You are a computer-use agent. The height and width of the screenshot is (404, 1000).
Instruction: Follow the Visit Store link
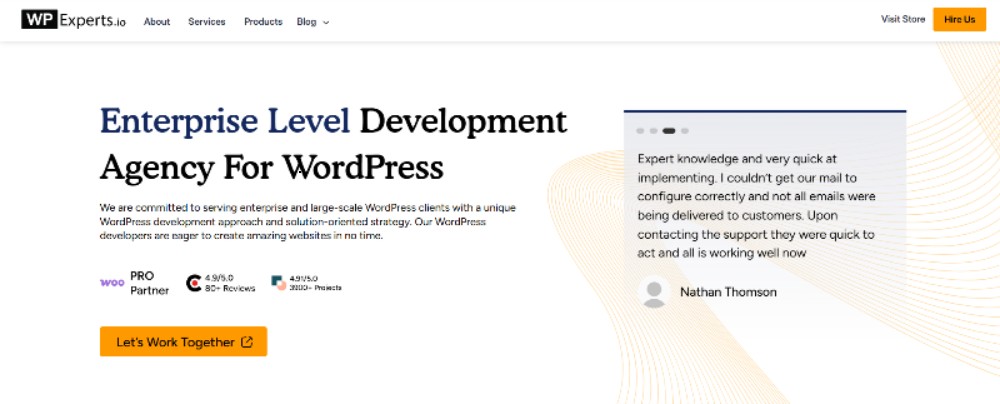902,19
